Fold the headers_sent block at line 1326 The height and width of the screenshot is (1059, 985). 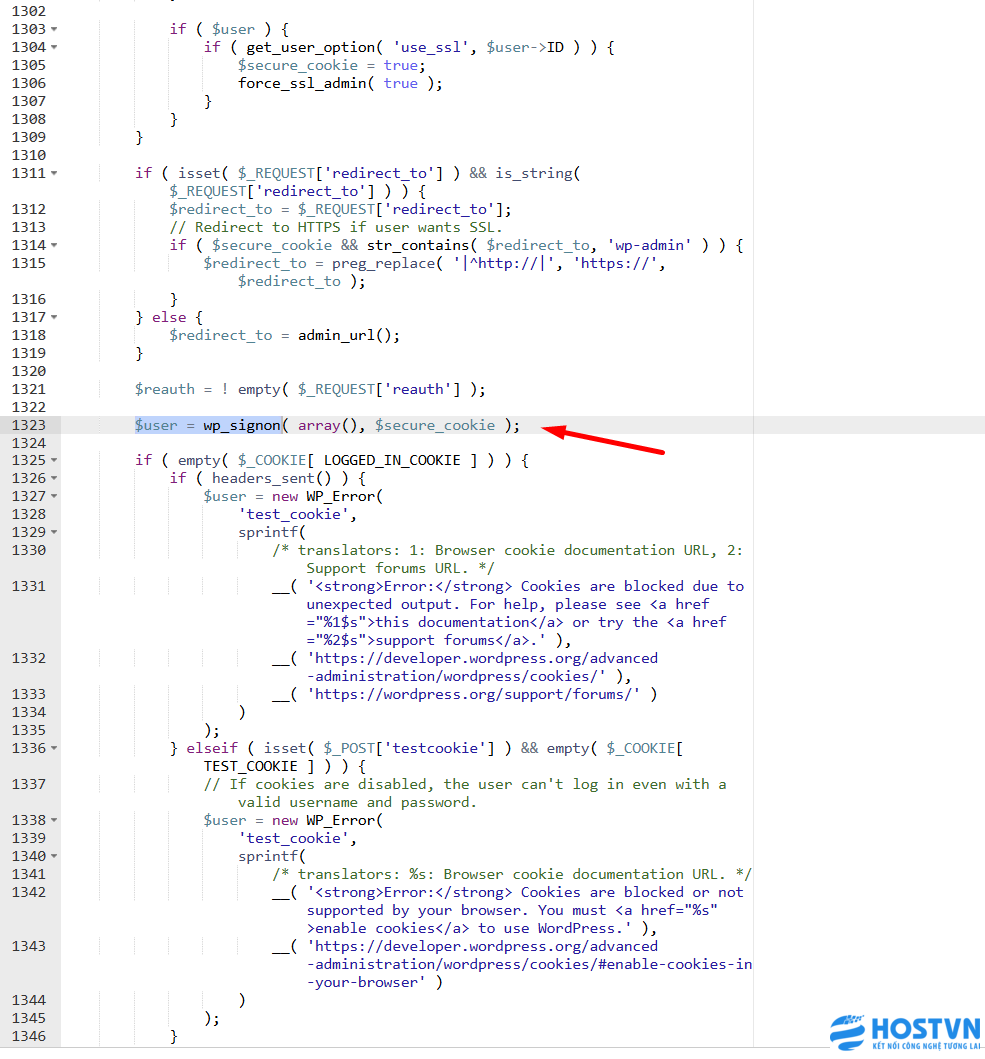tap(54, 479)
